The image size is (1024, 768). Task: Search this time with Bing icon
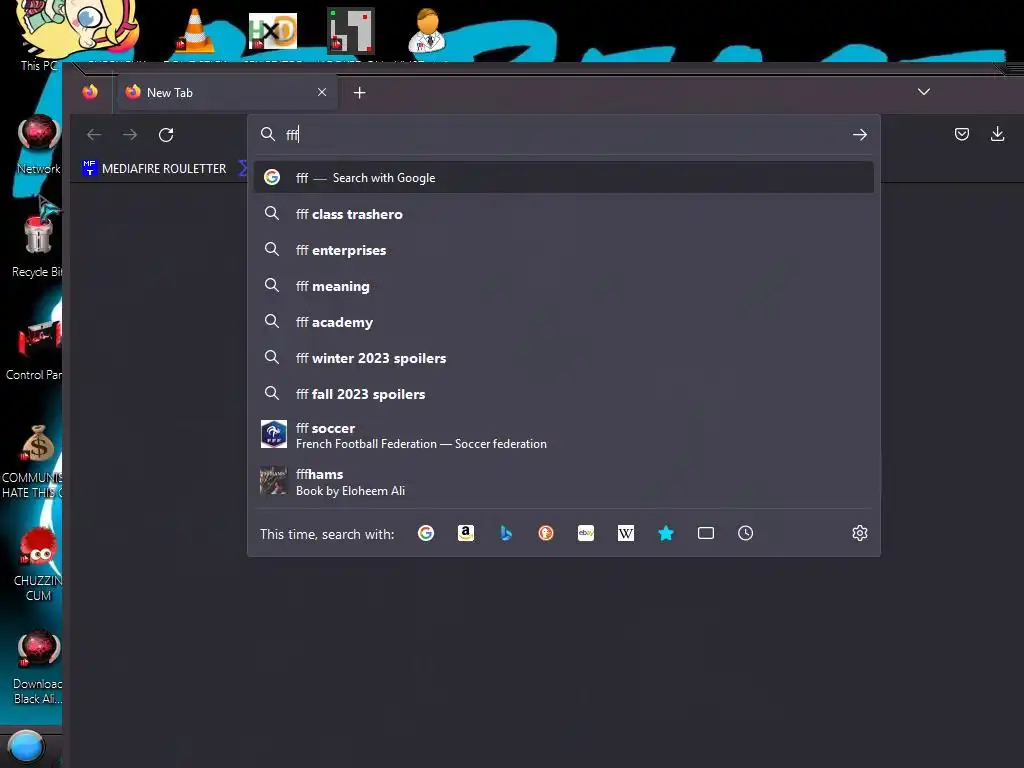click(x=506, y=534)
